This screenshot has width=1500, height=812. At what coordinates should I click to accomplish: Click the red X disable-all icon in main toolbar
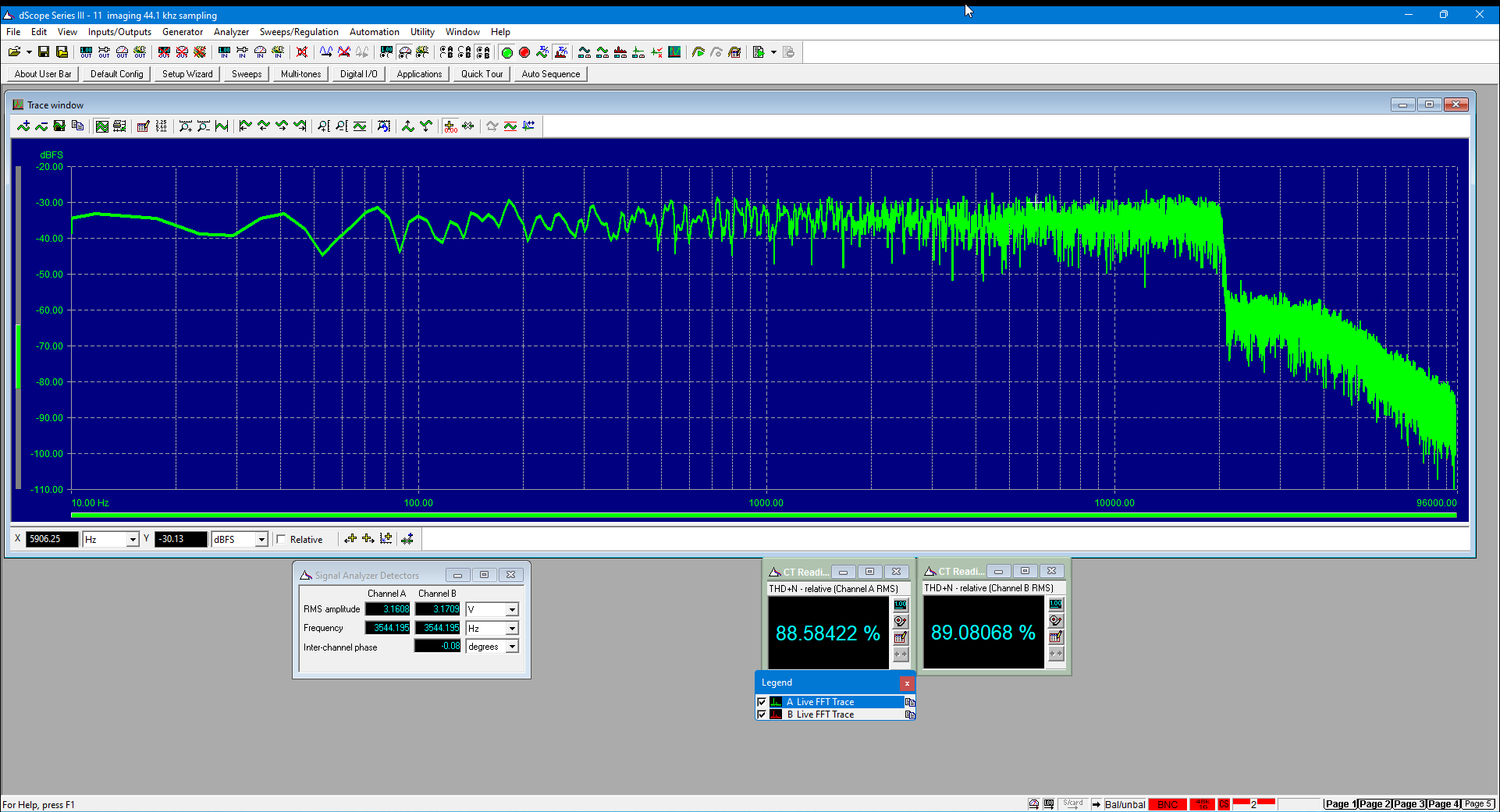click(x=302, y=52)
